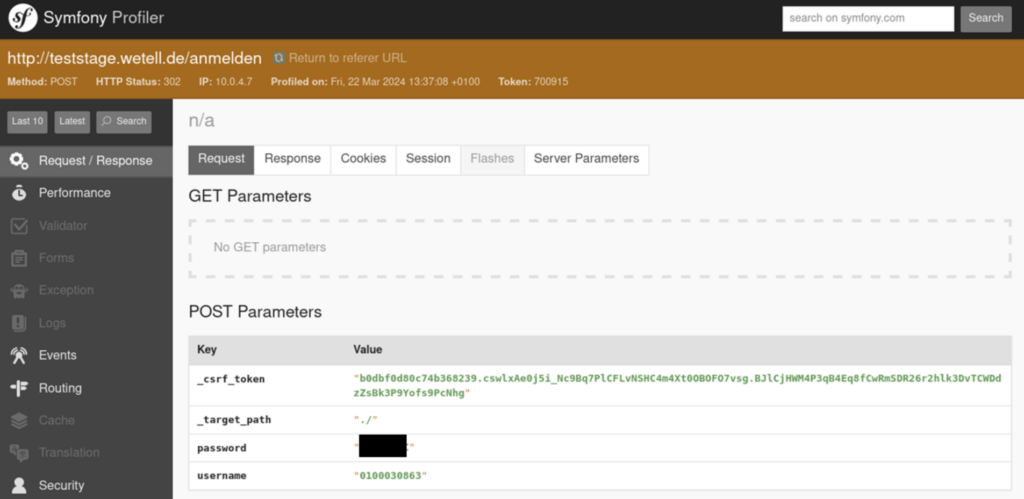Screen dimensions: 1024x499
Task: Click the sidebar Search button
Action: (x=124, y=121)
